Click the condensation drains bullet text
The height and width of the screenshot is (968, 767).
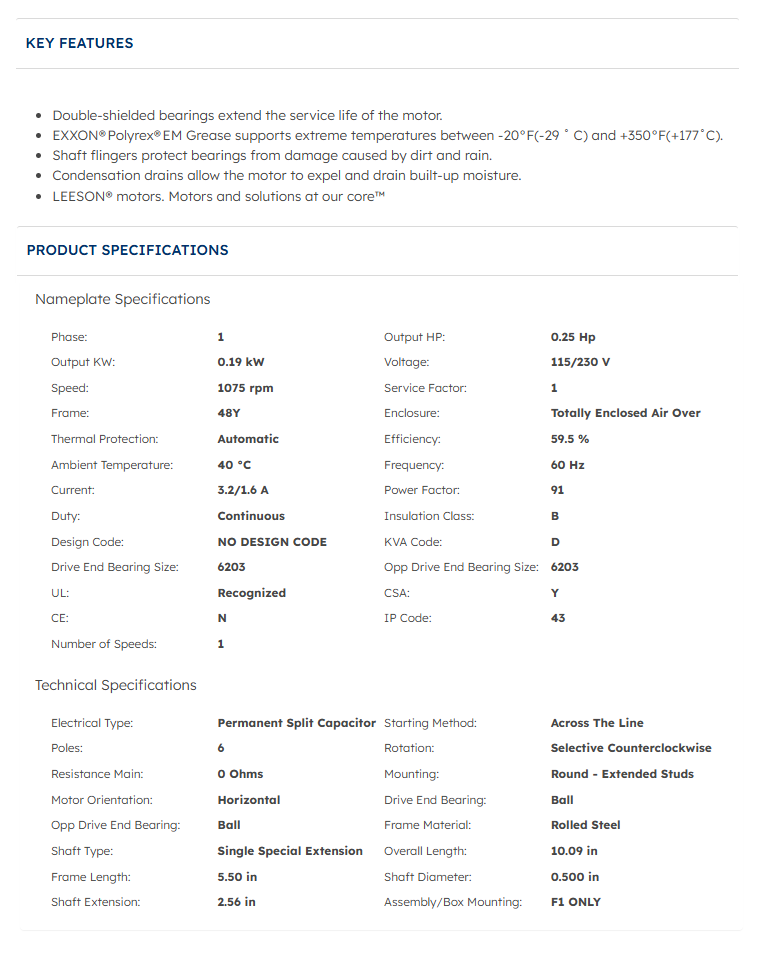(x=286, y=175)
